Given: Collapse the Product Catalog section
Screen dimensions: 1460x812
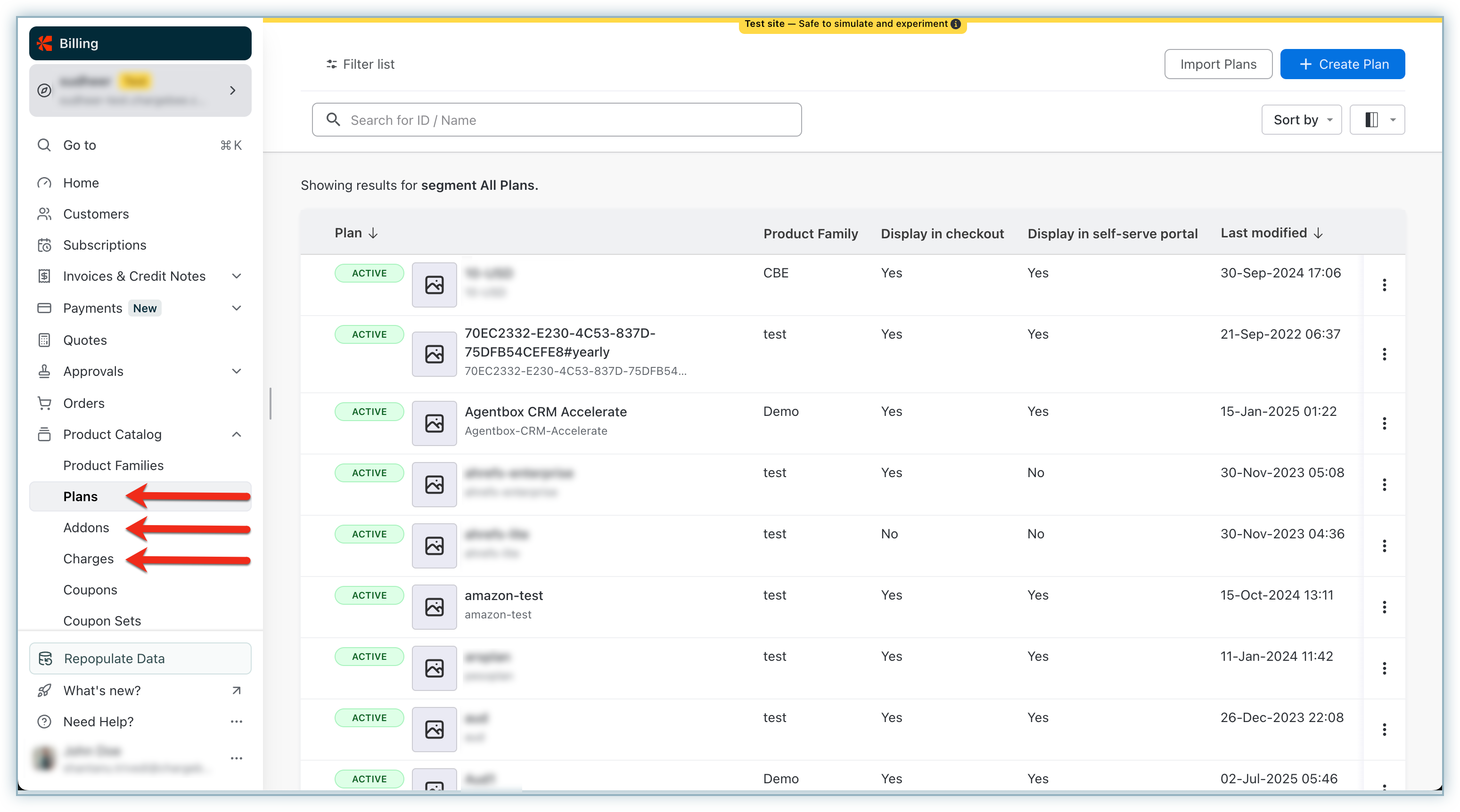Looking at the screenshot, I should [237, 434].
